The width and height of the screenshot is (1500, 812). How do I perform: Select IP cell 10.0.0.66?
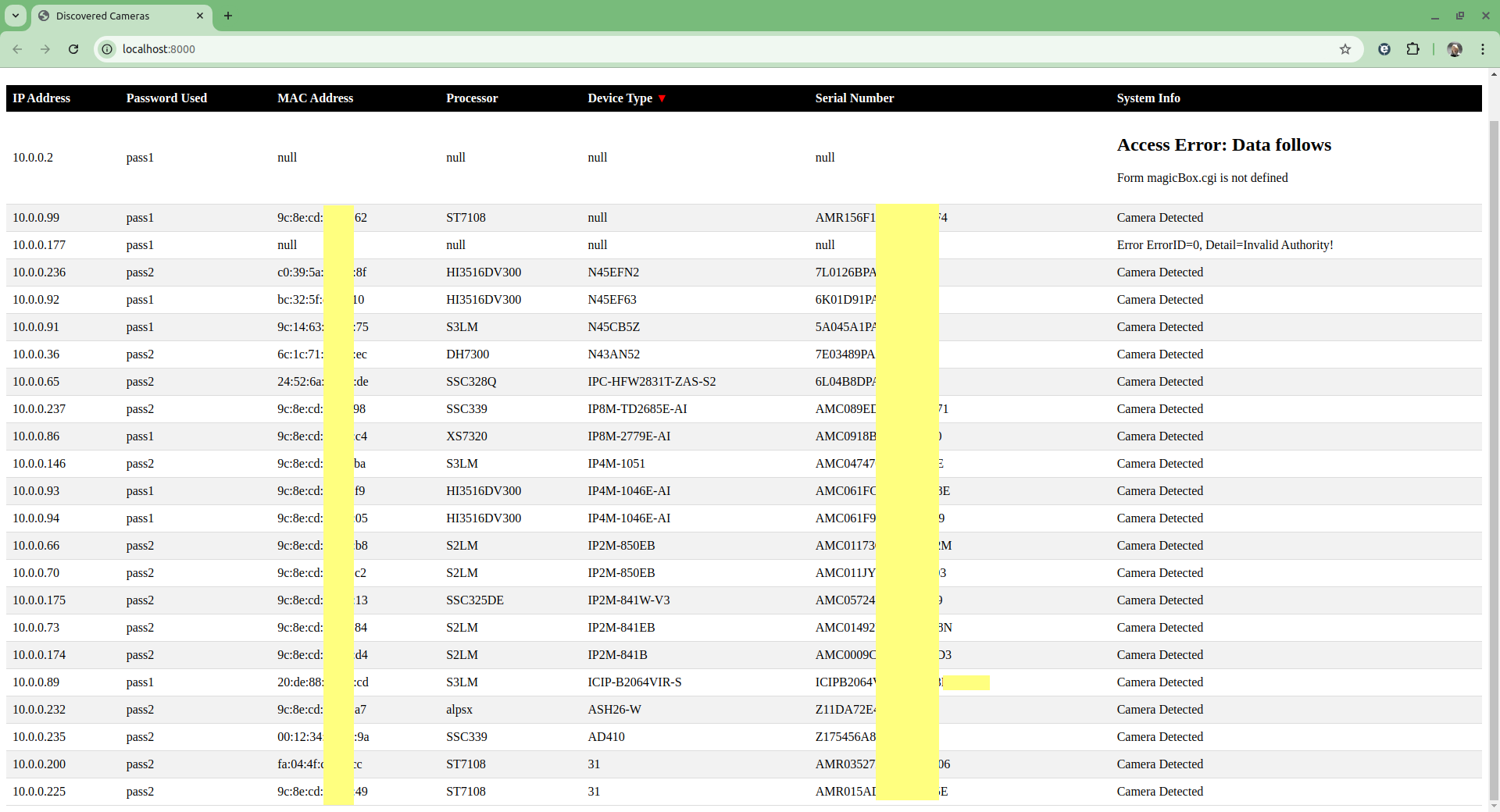pyautogui.click(x=36, y=546)
